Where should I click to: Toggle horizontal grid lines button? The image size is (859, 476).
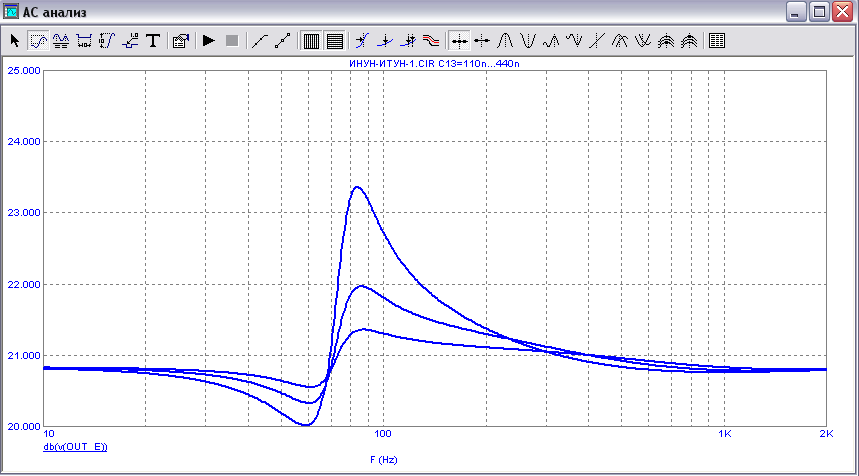tap(334, 41)
